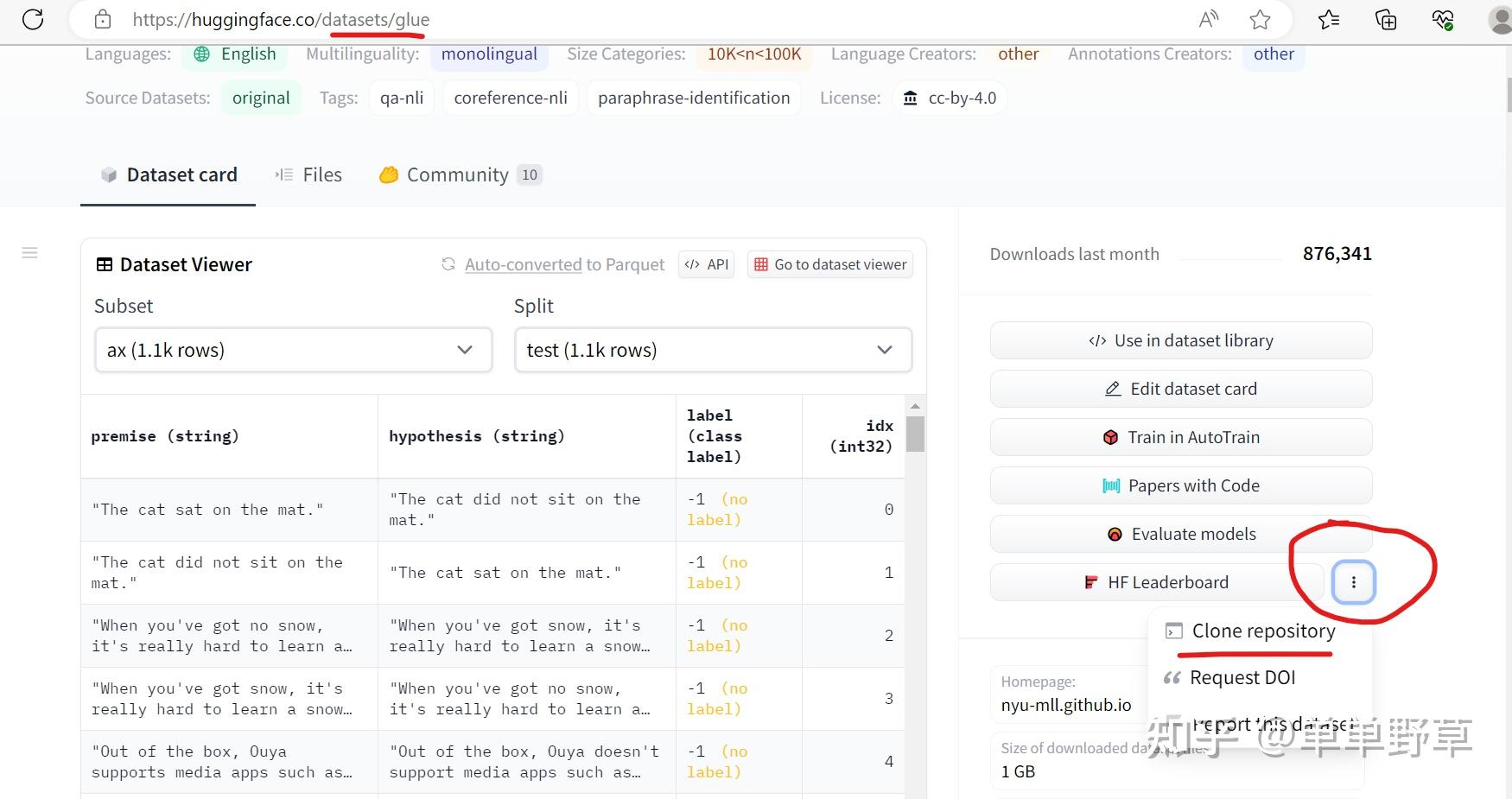Add this page to favorites with the star icon
1512x799 pixels.
coord(1260,19)
